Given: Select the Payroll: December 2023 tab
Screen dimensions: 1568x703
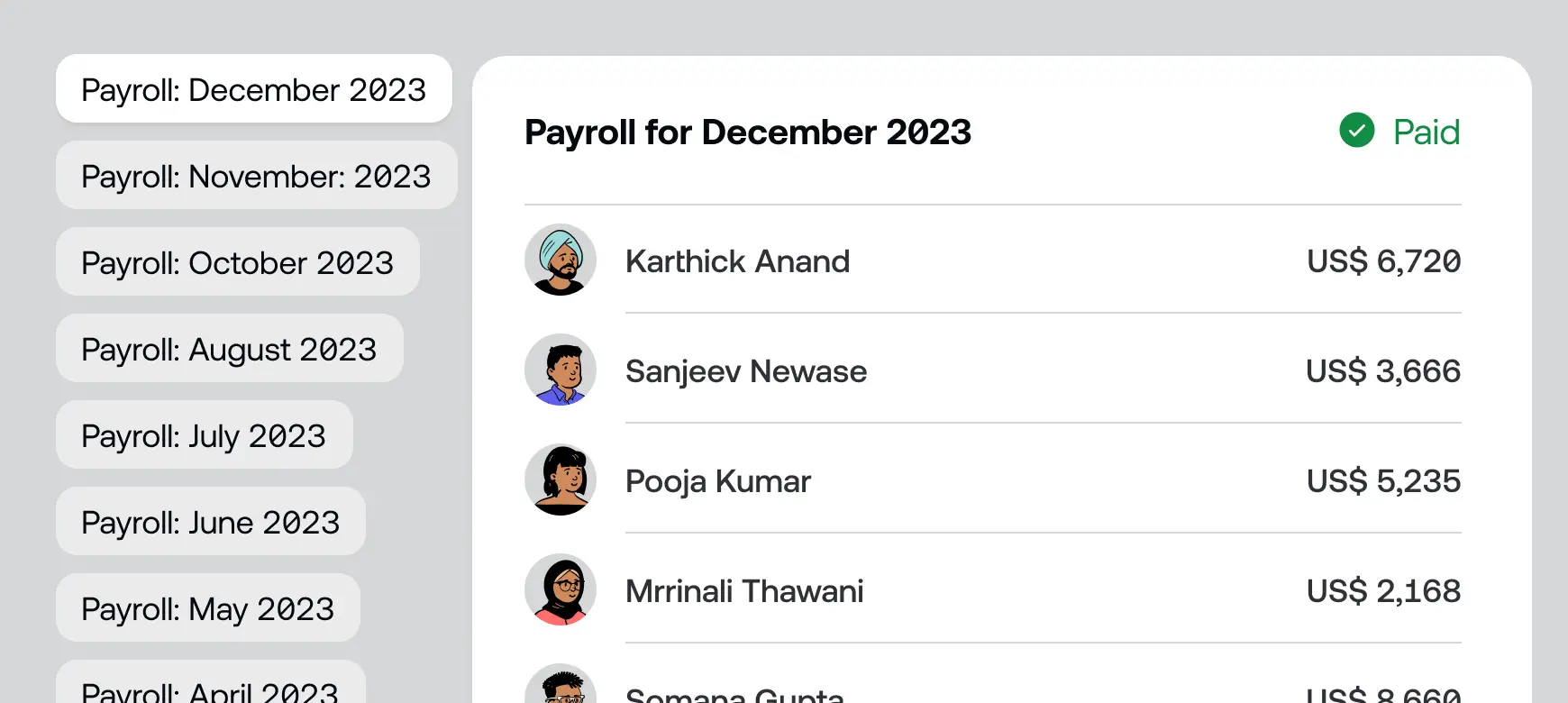Looking at the screenshot, I should click(253, 89).
